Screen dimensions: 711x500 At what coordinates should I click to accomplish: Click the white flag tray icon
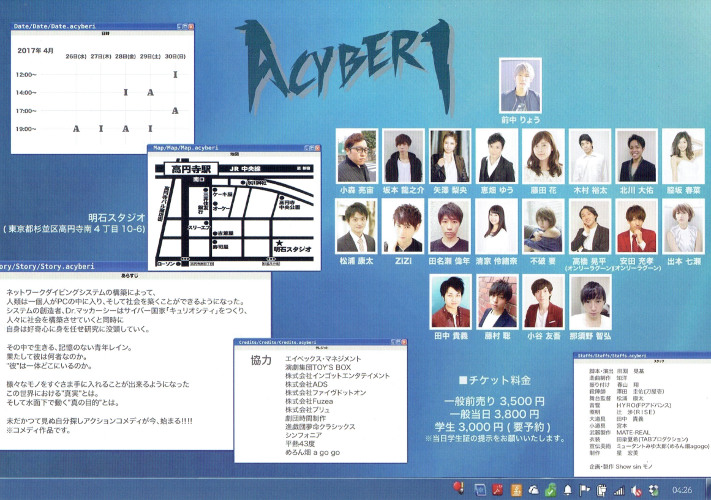[584, 490]
